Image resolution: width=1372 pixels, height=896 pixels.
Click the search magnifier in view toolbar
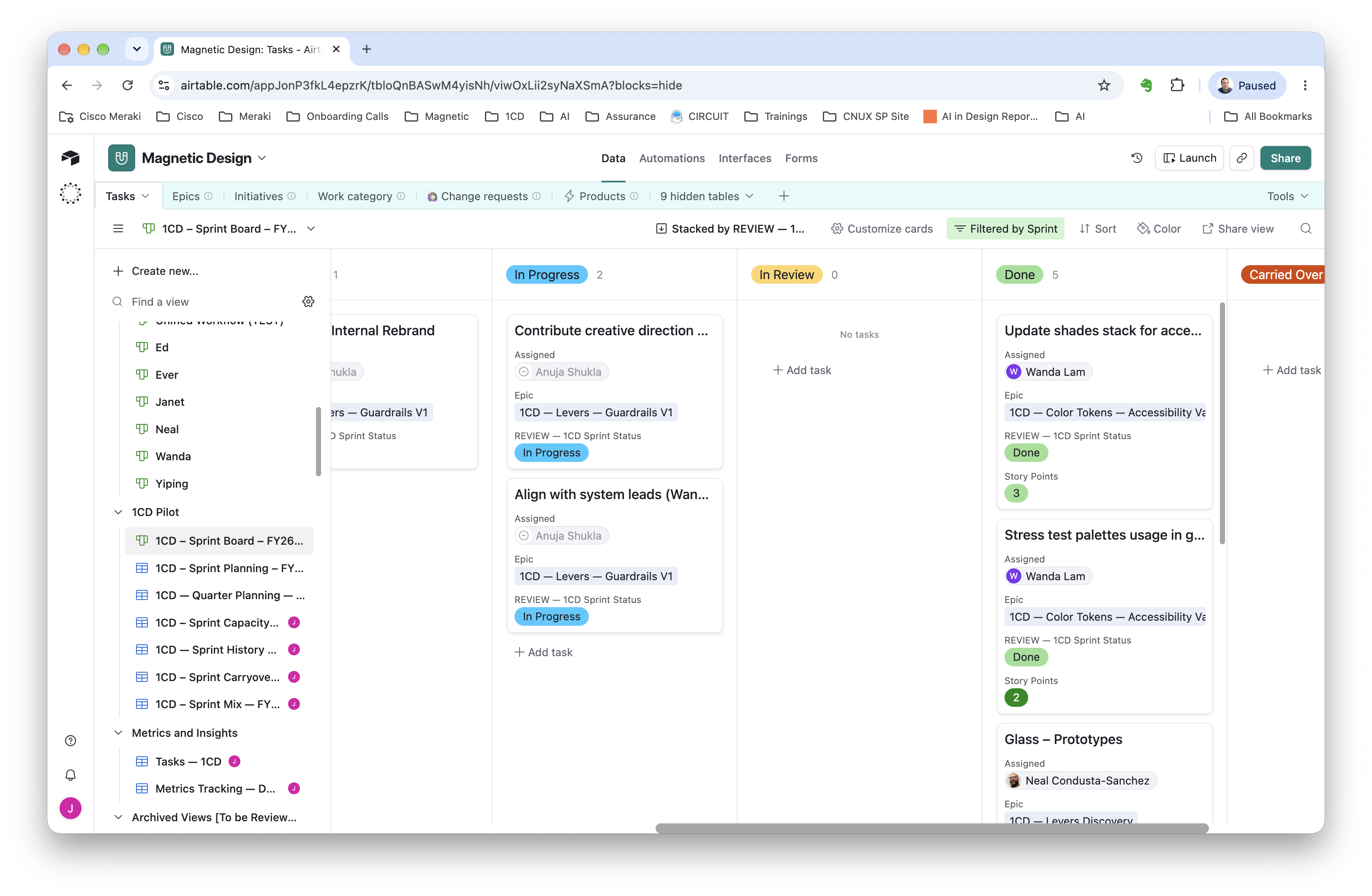pyautogui.click(x=1306, y=229)
